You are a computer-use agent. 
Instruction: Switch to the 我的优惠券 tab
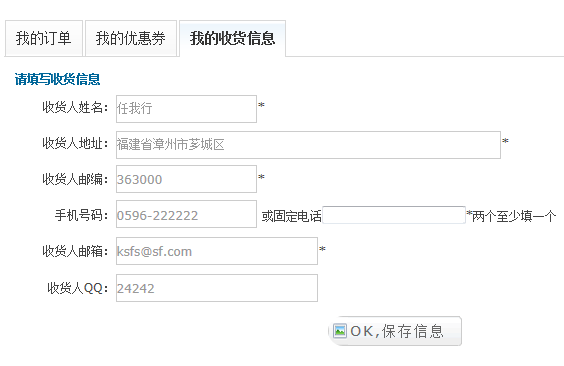[131, 38]
